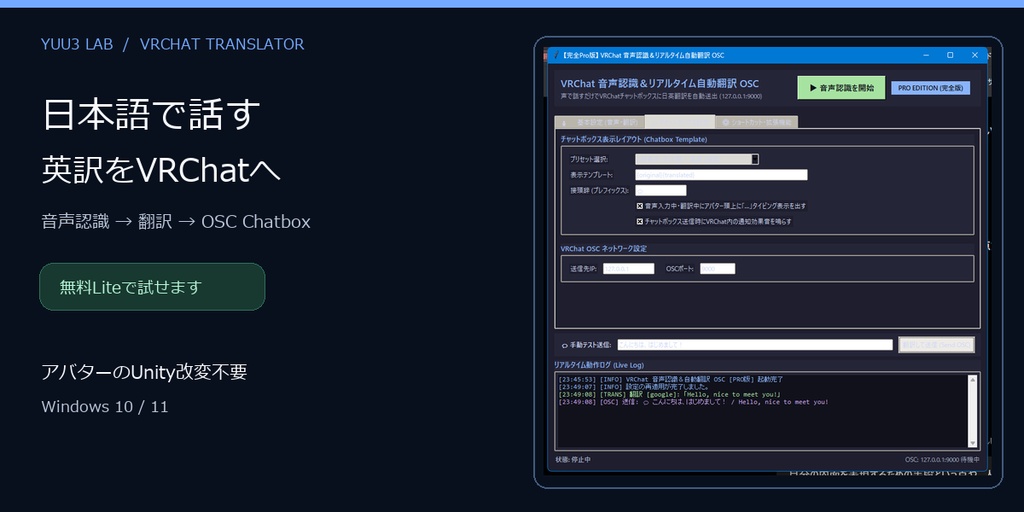
Task: Click the [23:45:53] 起動完了 log line
Action: tap(670, 379)
